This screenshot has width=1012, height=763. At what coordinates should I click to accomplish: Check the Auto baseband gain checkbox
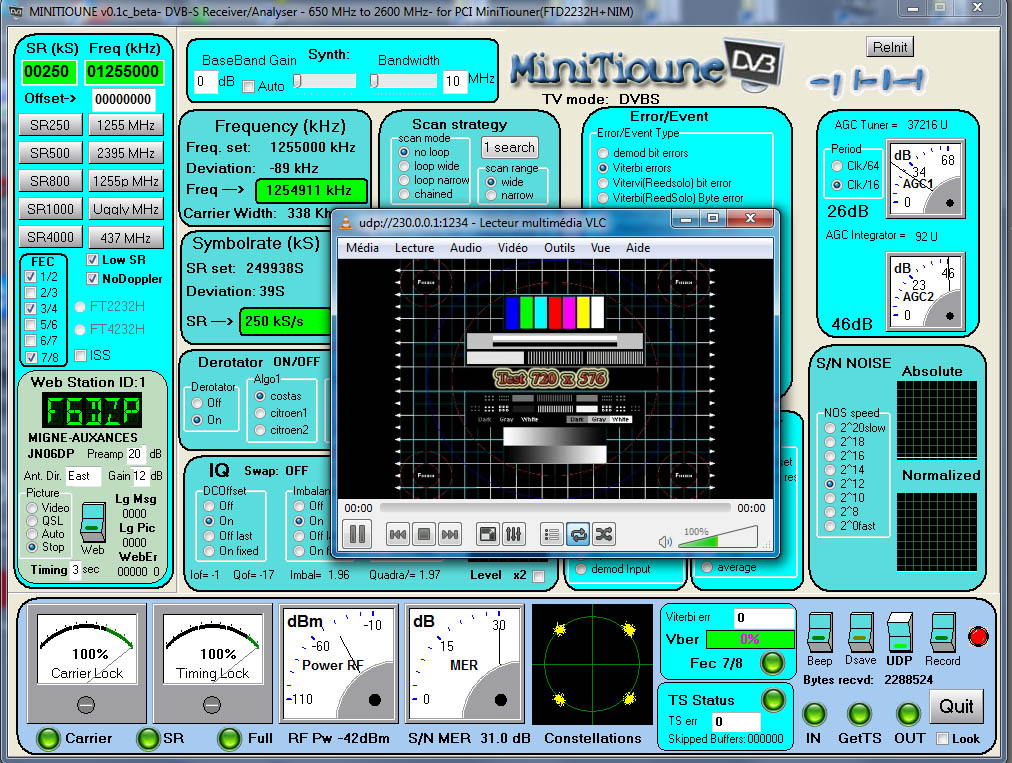pos(248,86)
